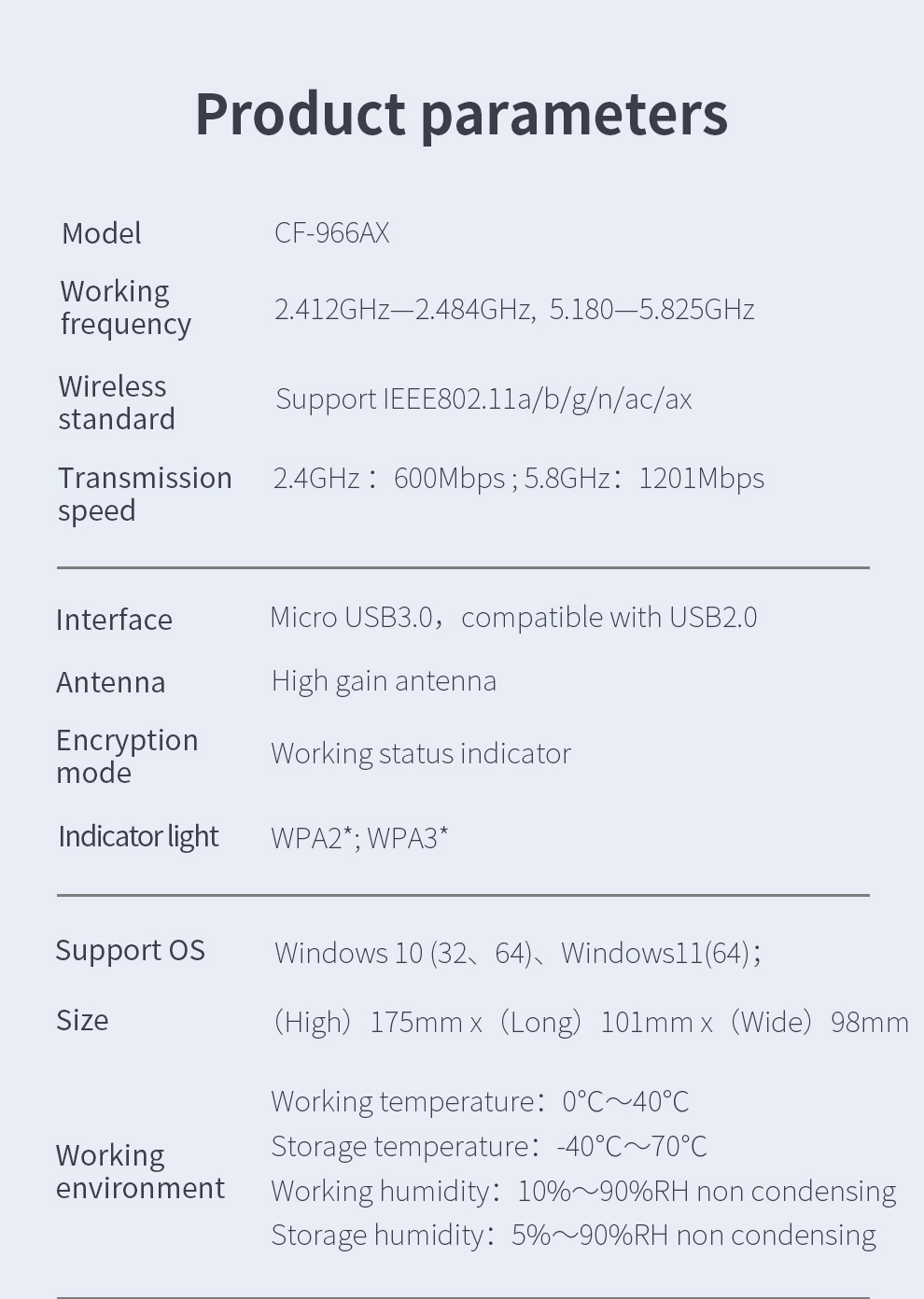Click the CF-966AX model number
Viewport: 924px width, 1299px height.
331,232
